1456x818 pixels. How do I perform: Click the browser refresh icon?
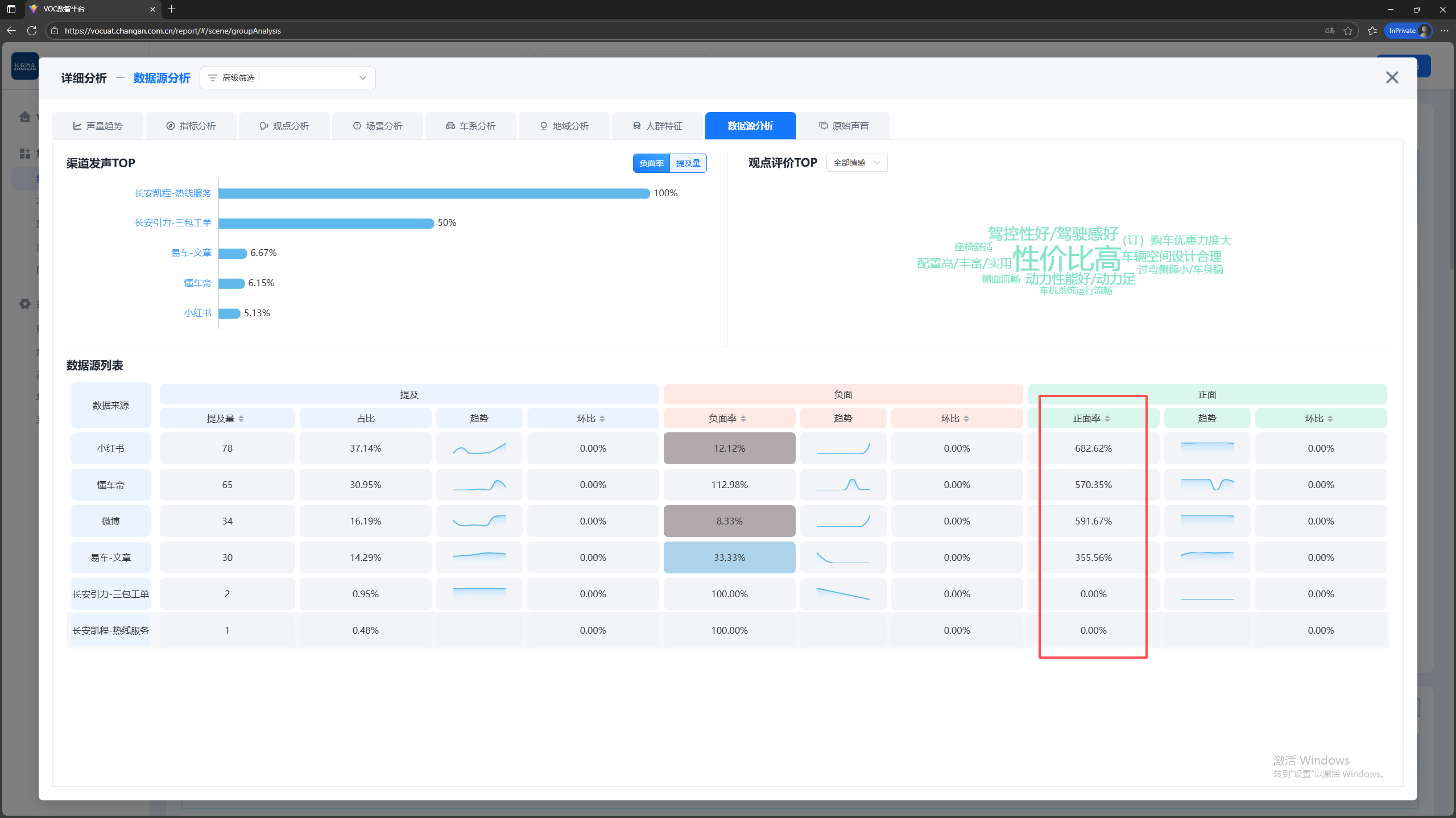pyautogui.click(x=32, y=31)
